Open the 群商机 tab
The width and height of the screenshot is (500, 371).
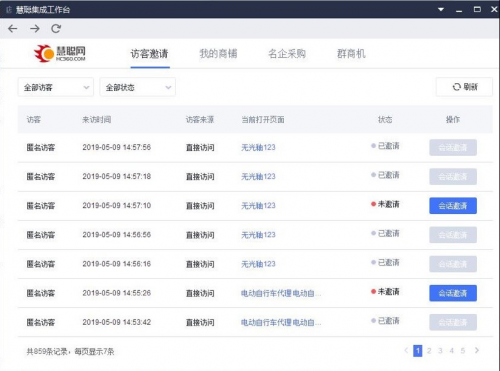tap(351, 54)
